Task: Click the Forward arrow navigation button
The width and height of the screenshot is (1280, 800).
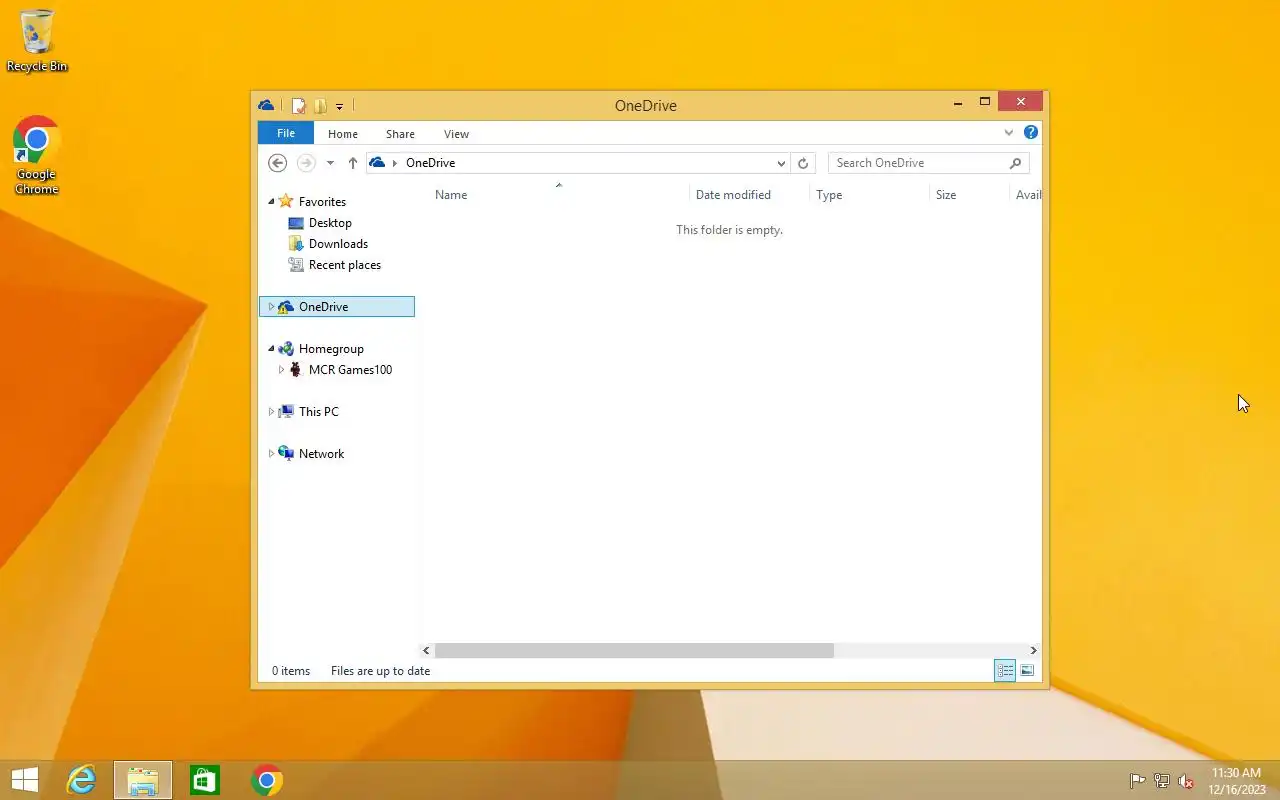Action: tap(306, 163)
